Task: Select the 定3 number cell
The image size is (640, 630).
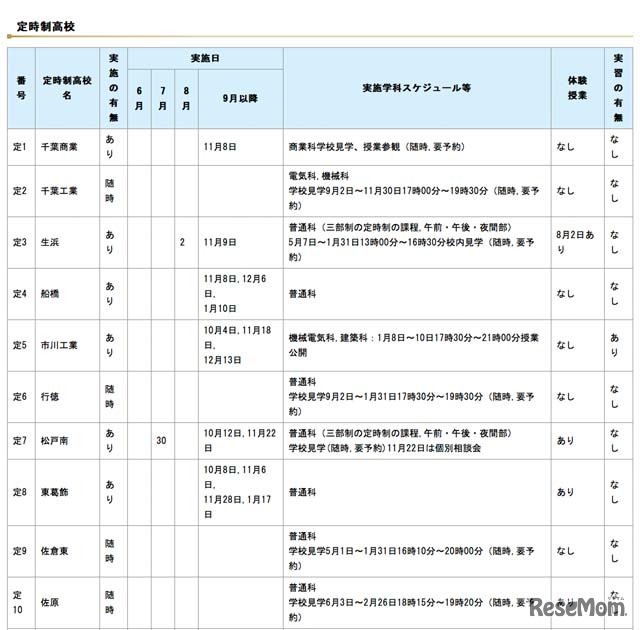Action: pyautogui.click(x=20, y=242)
